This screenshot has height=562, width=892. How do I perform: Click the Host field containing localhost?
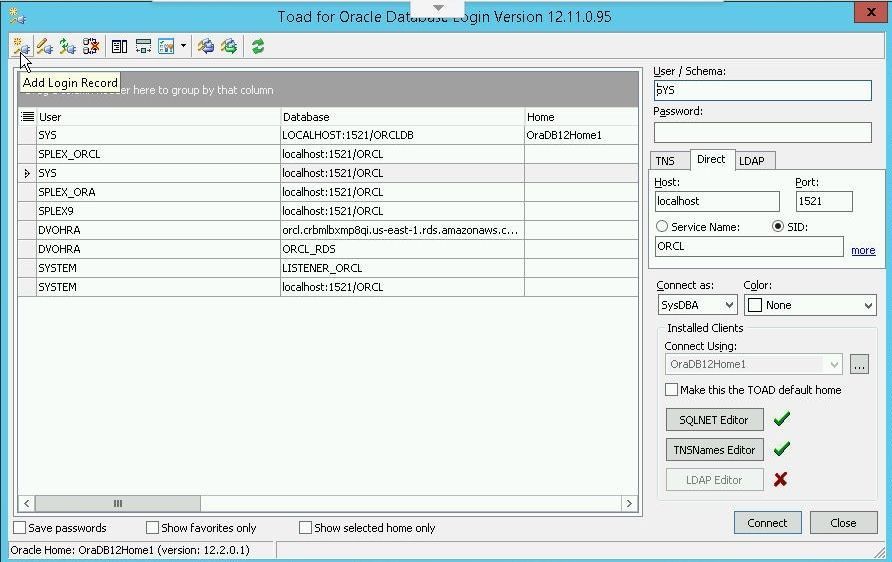click(717, 201)
